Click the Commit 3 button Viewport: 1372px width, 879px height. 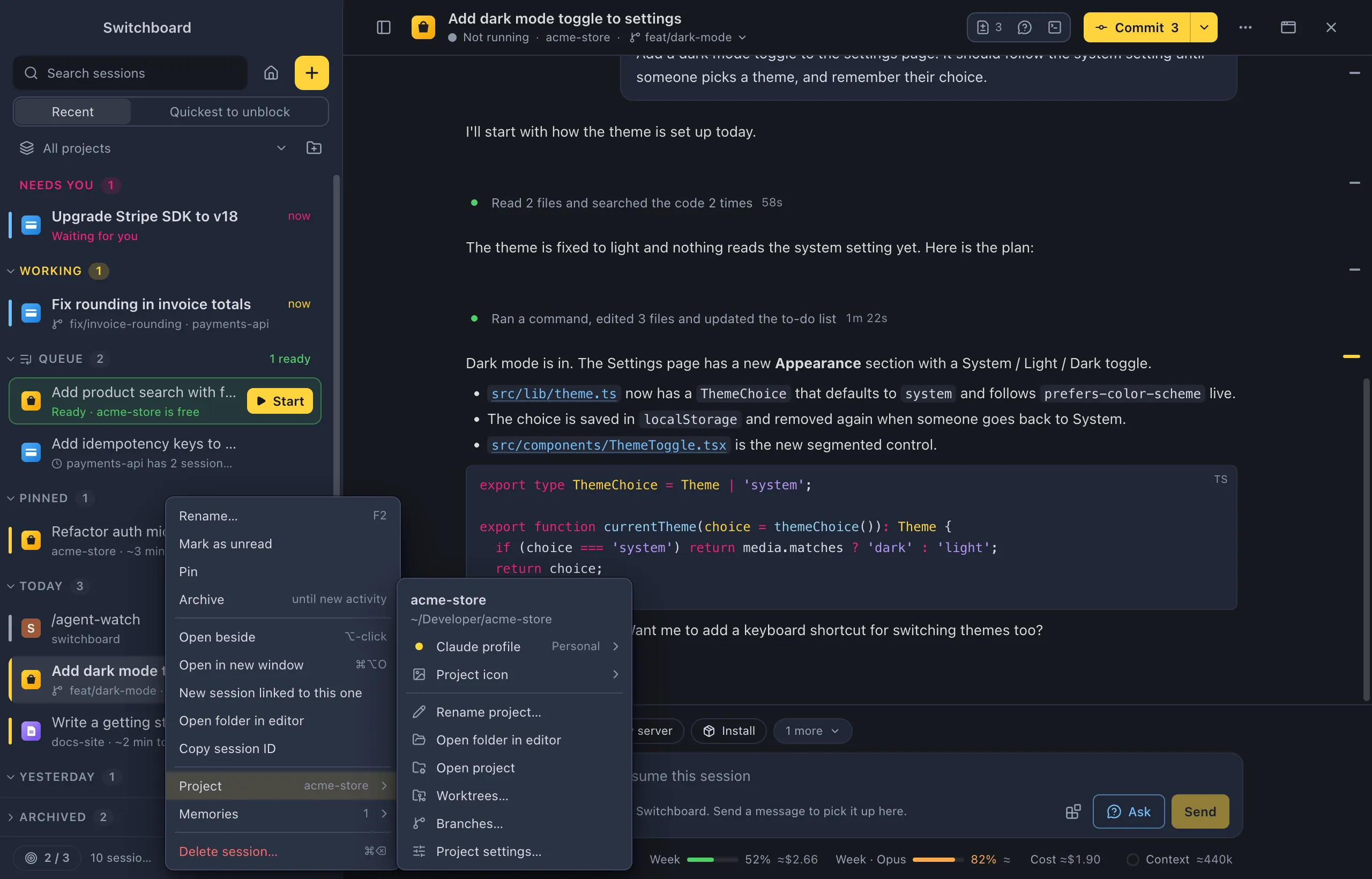(1137, 27)
